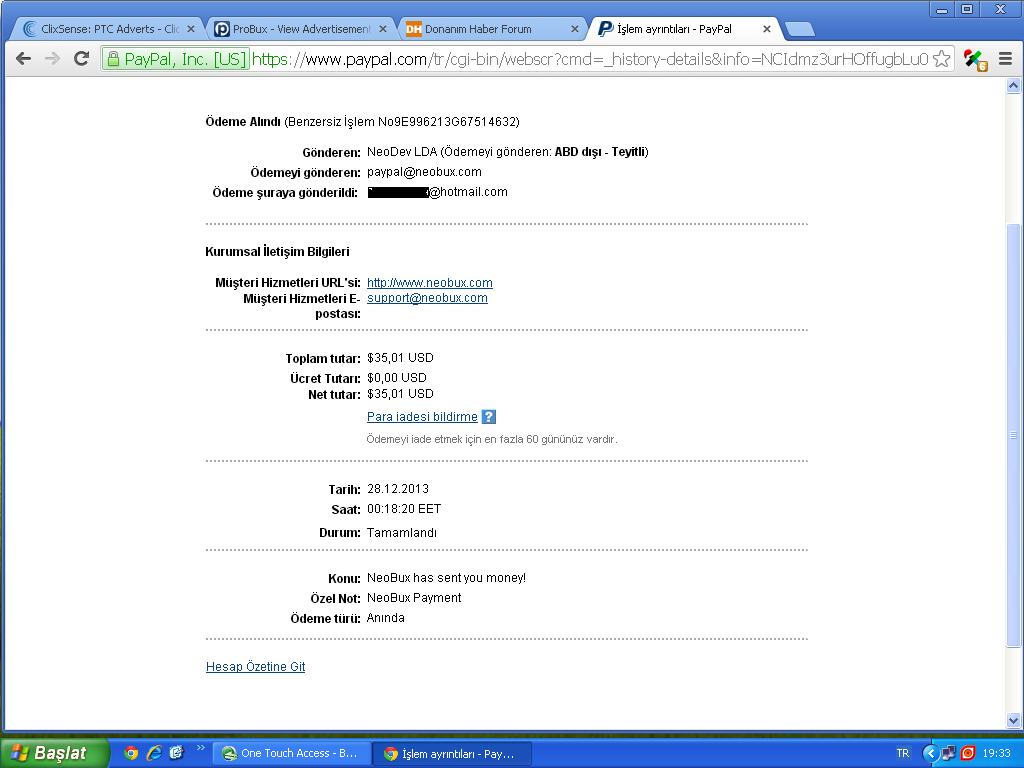Click the Toplam tutar value $35,01 USD

[x=400, y=358]
